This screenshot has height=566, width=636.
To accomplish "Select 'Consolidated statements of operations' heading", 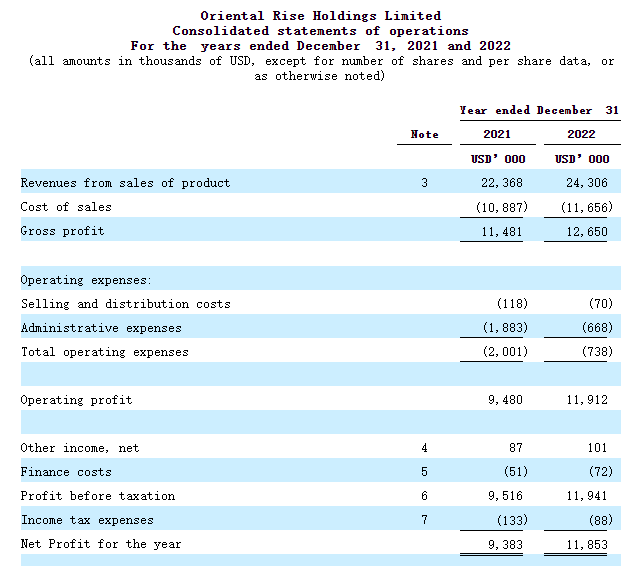I will 320,31.
